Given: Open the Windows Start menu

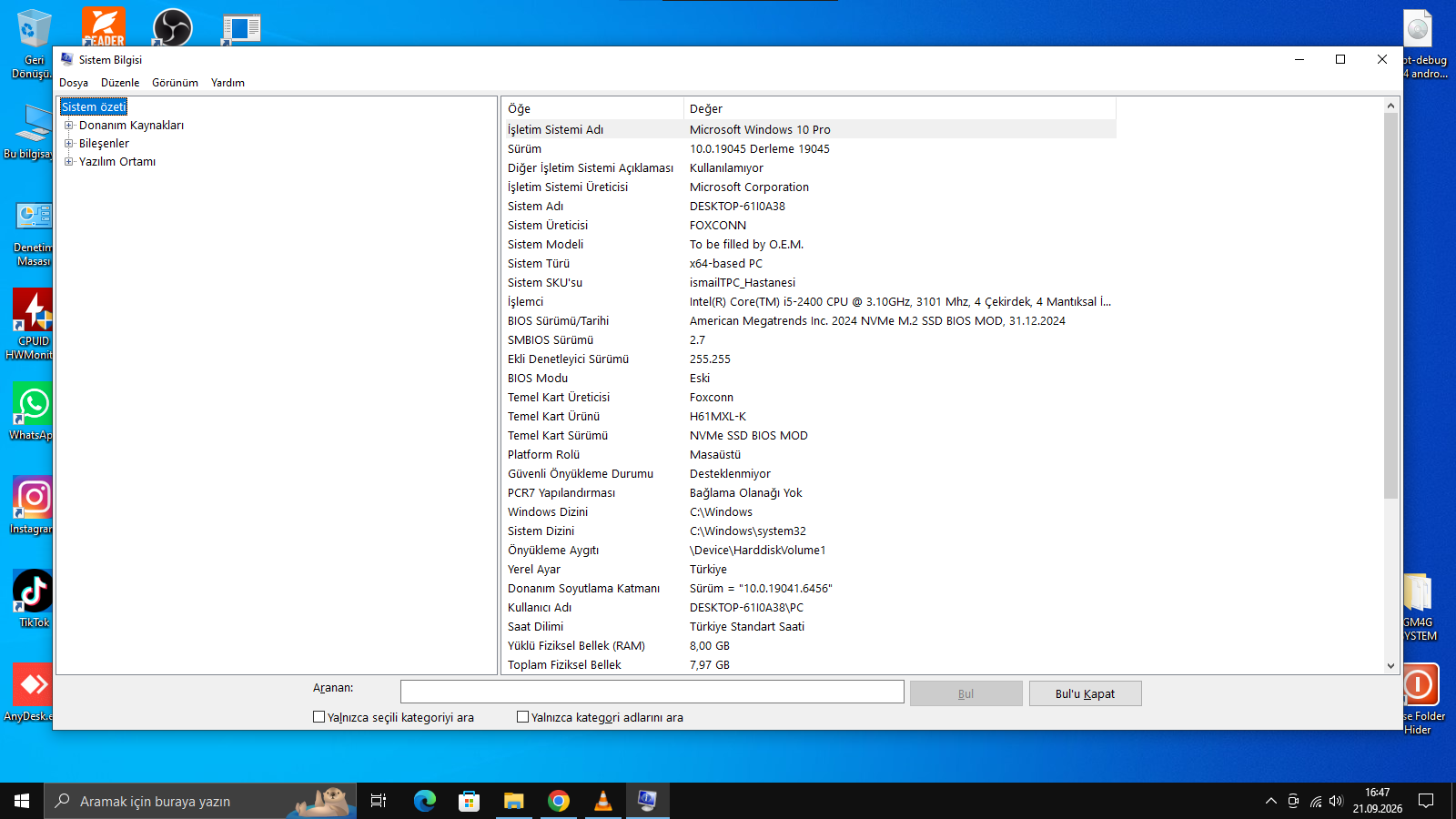Looking at the screenshot, I should pos(22,801).
